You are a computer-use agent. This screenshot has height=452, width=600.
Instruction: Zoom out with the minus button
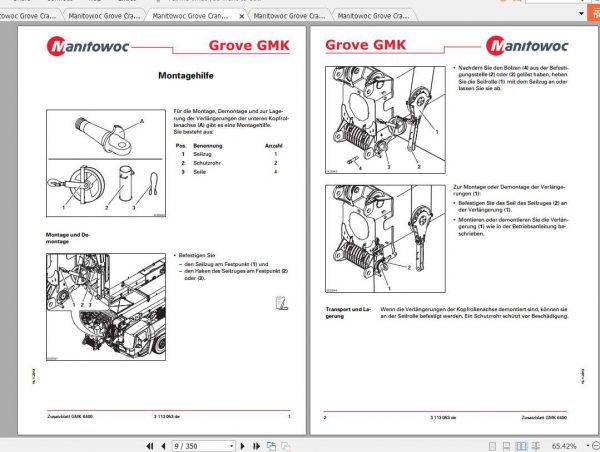point(596,446)
